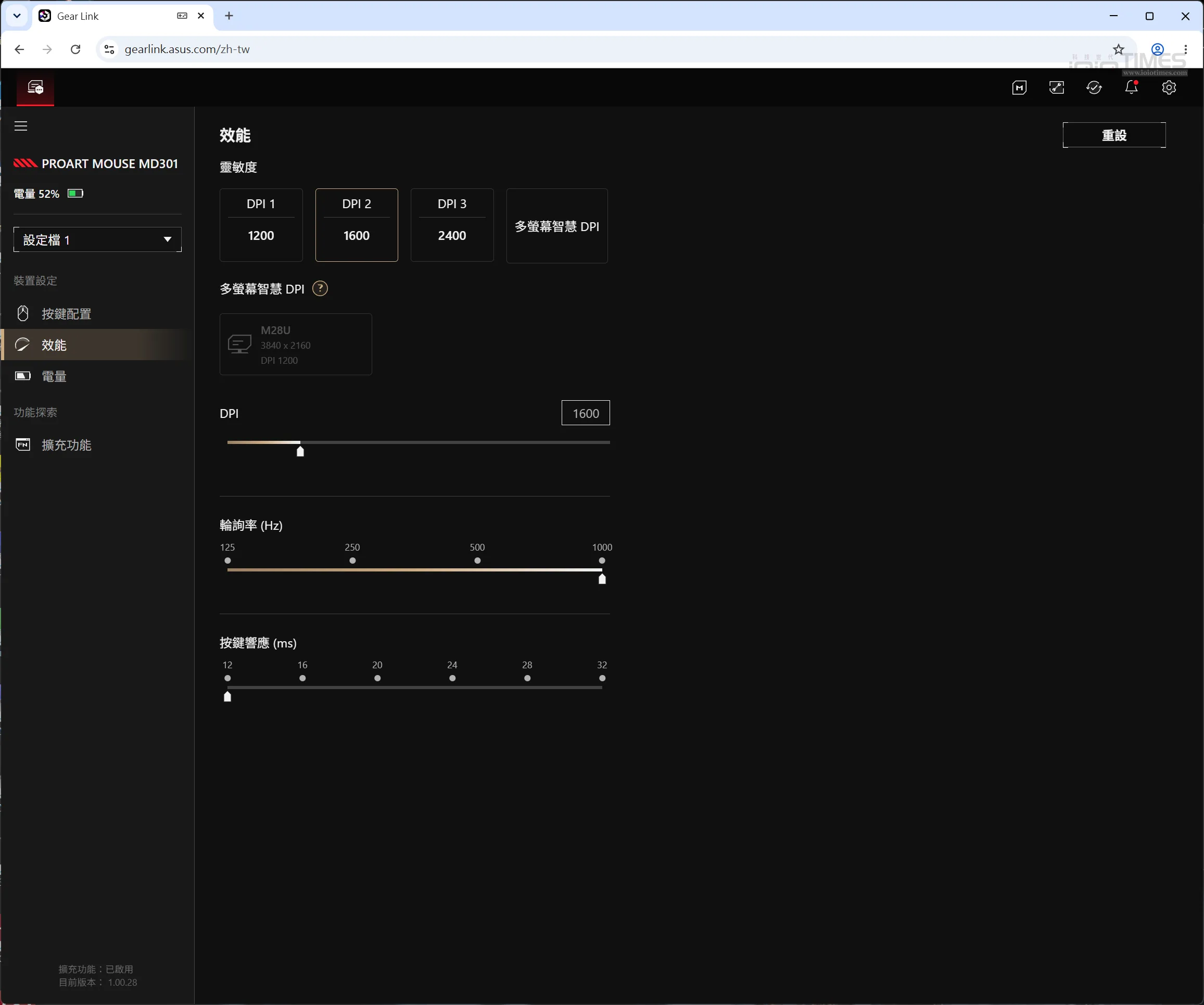Click the Gear Link device home icon
The height and width of the screenshot is (1005, 1204).
(35, 88)
